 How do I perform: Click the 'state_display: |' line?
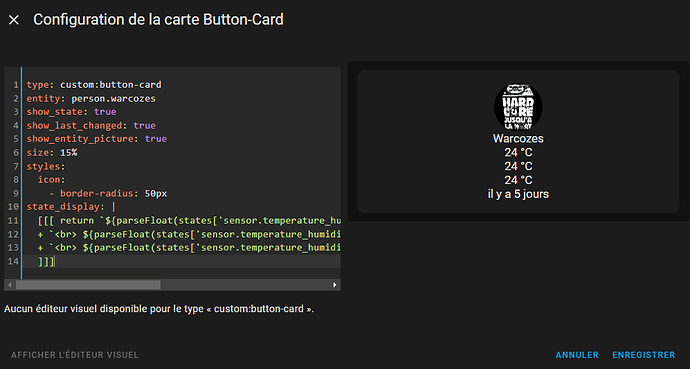pos(71,207)
